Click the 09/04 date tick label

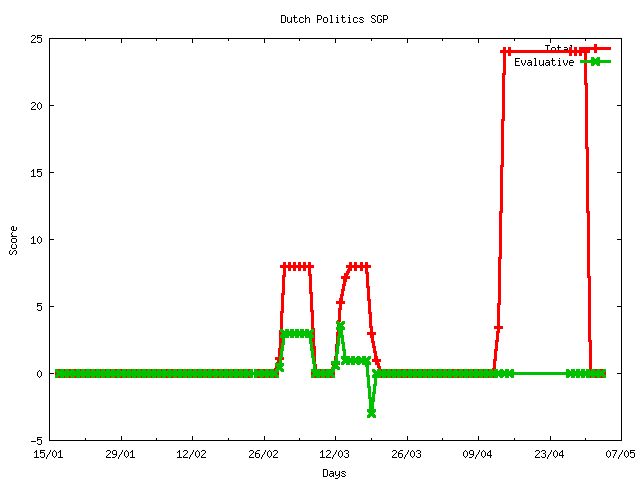point(478,454)
